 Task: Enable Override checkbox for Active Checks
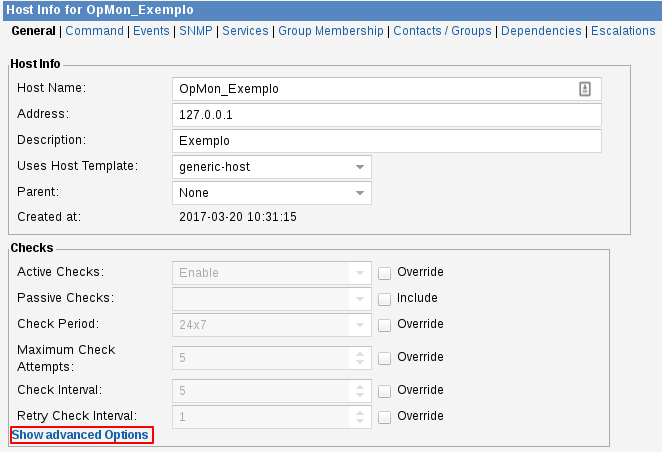point(384,272)
